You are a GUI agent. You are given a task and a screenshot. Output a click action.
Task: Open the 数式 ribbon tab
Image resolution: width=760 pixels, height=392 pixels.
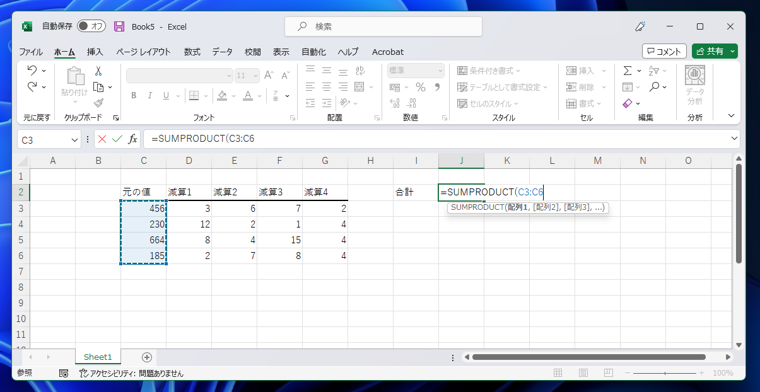tap(192, 52)
